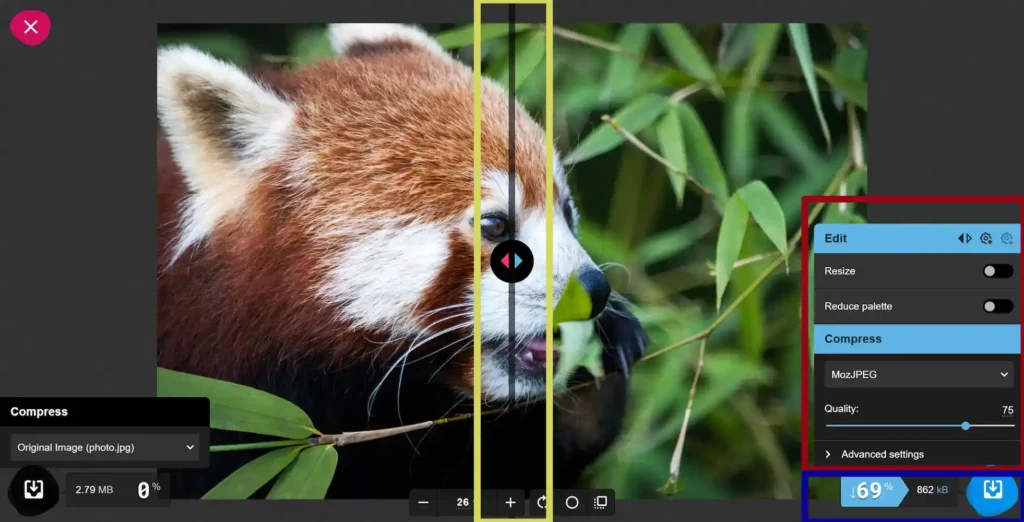Open the MozJPEG codec dropdown
1024x522 pixels.
(919, 374)
